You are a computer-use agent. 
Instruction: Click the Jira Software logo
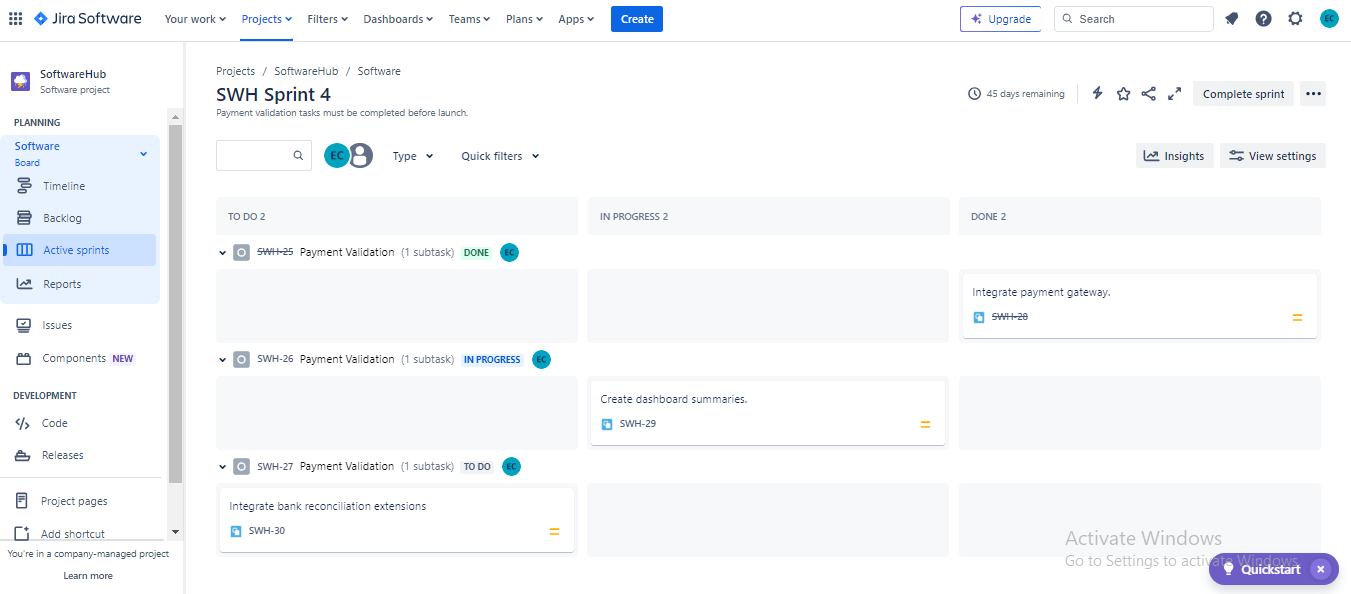click(x=88, y=19)
